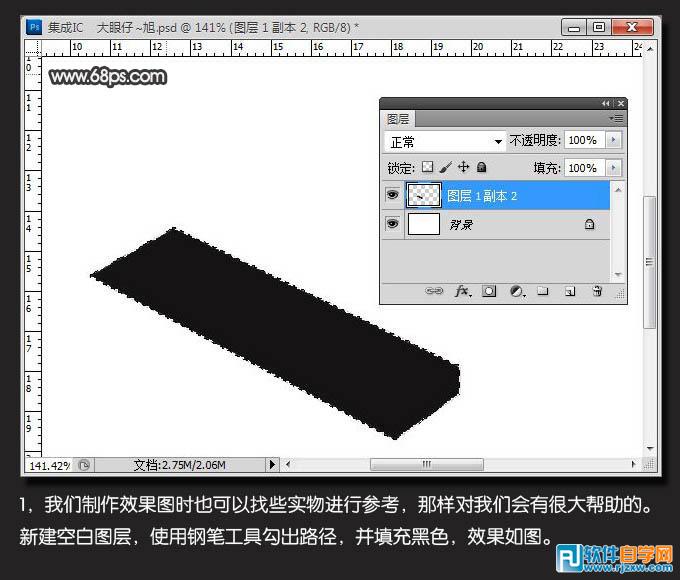
Task: Click the link layers icon
Action: (434, 291)
